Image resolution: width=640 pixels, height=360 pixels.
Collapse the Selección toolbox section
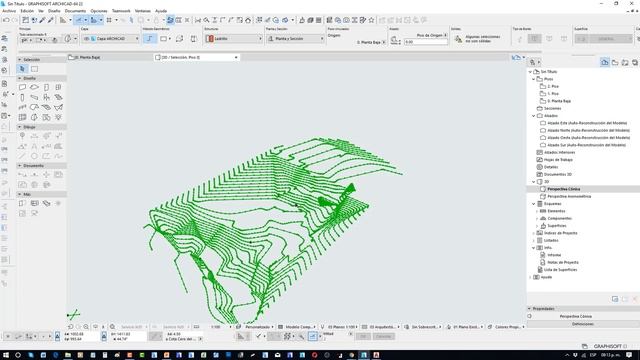(20, 60)
